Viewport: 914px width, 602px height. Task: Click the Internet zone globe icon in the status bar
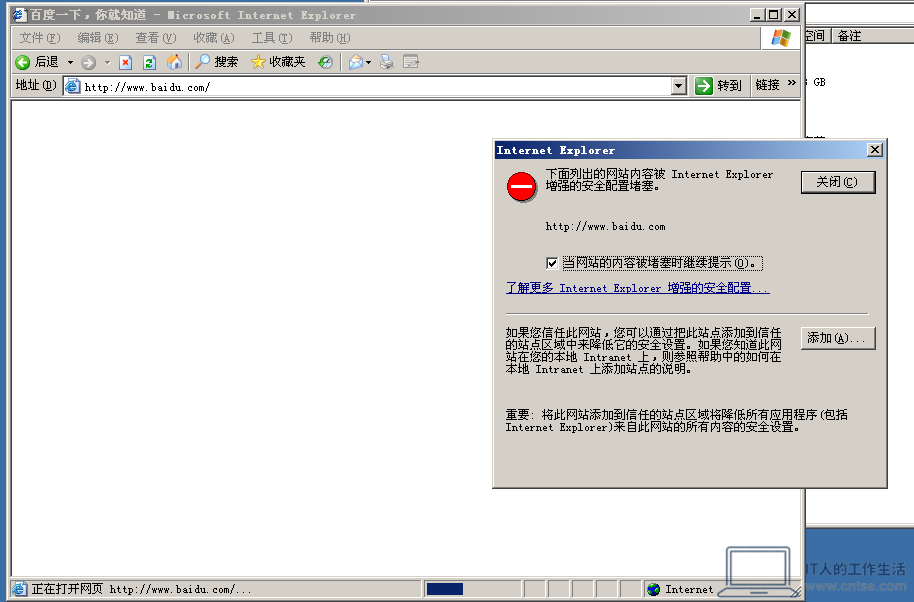(653, 589)
